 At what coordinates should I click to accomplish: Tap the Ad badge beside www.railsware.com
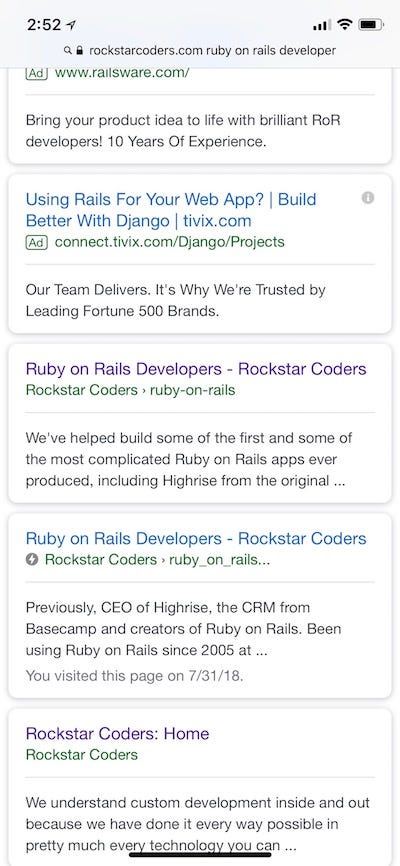[x=37, y=73]
